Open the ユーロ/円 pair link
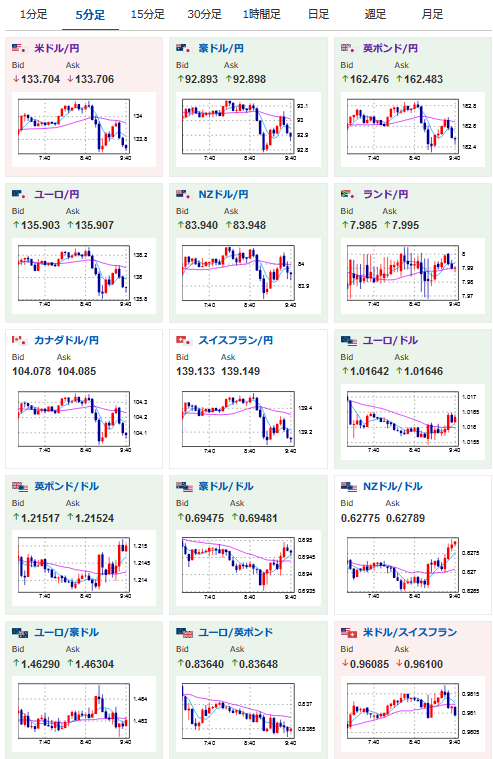The width and height of the screenshot is (493, 759). pyautogui.click(x=57, y=194)
